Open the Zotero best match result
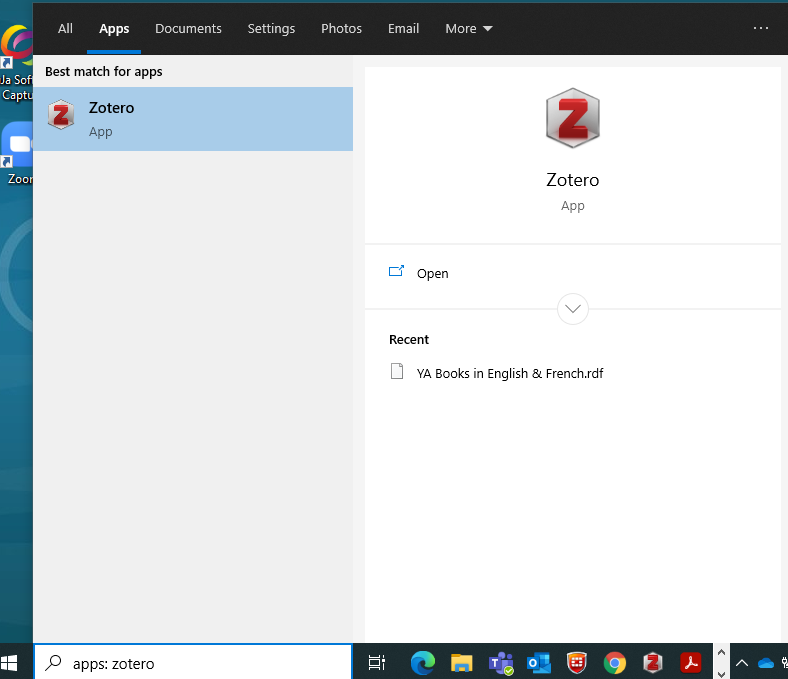Viewport: 788px width, 679px height. (x=193, y=119)
